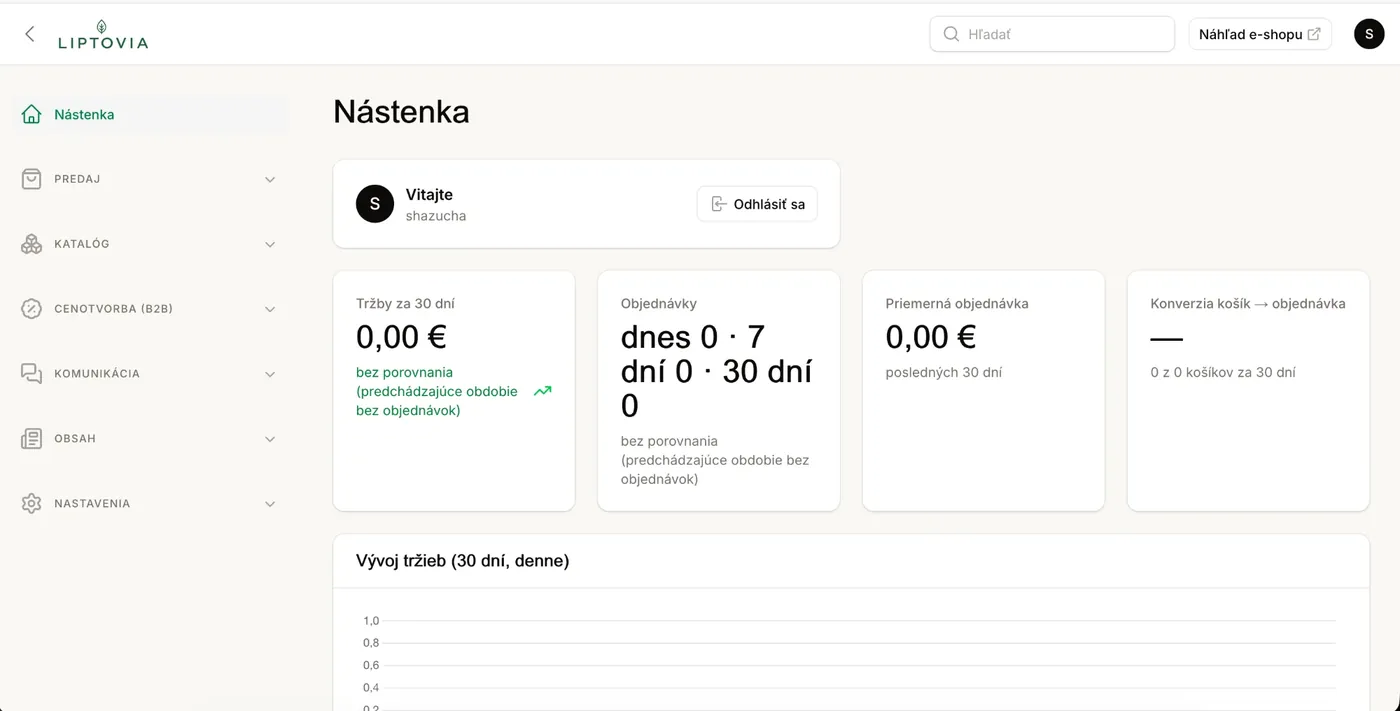Select the KOMUNIKÁCIA sidebar label
Viewport: 1400px width, 711px height.
[97, 374]
